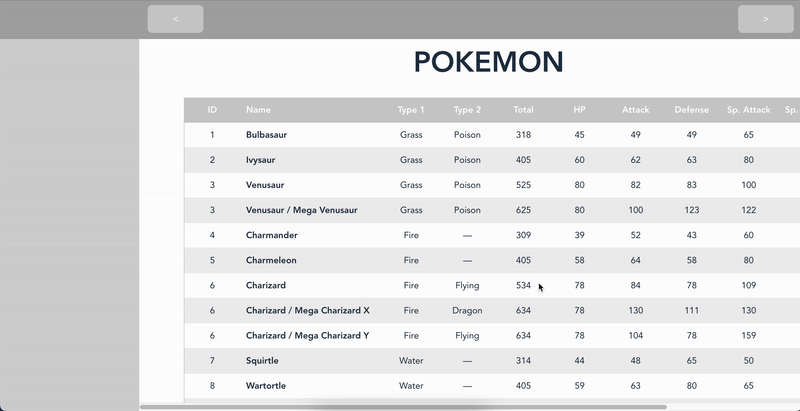The height and width of the screenshot is (411, 800).
Task: Click the Defense column header
Action: [691, 110]
